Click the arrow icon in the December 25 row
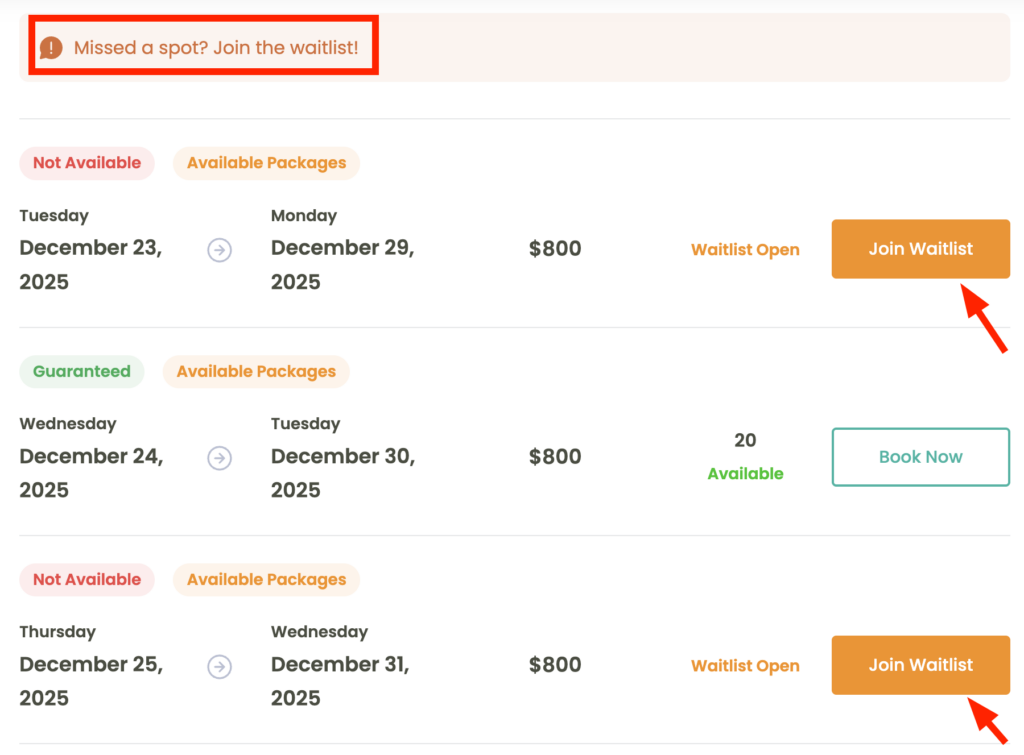Screen dimensions: 1024x755 [x=220, y=666]
